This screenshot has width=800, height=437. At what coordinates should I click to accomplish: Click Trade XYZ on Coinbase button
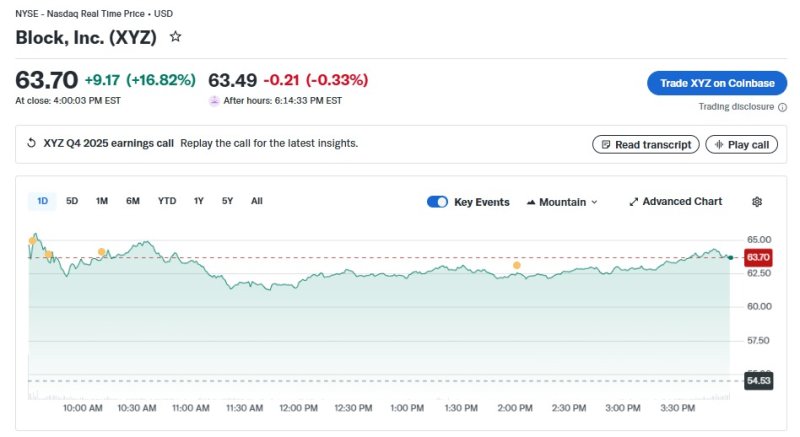tap(717, 83)
